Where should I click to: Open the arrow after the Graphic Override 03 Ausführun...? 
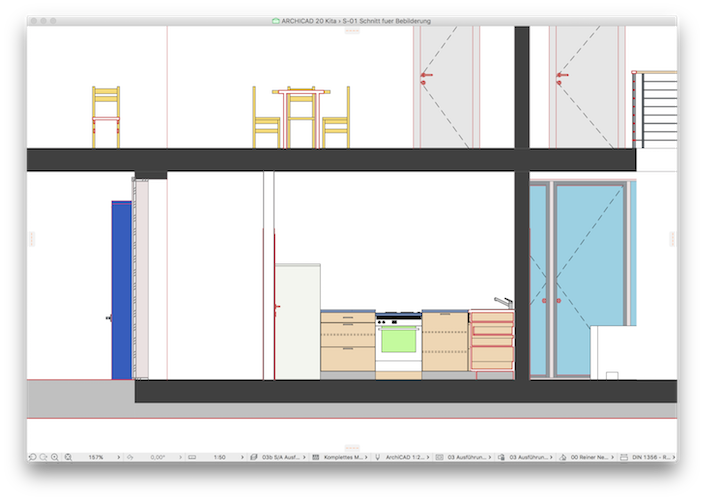(x=551, y=457)
